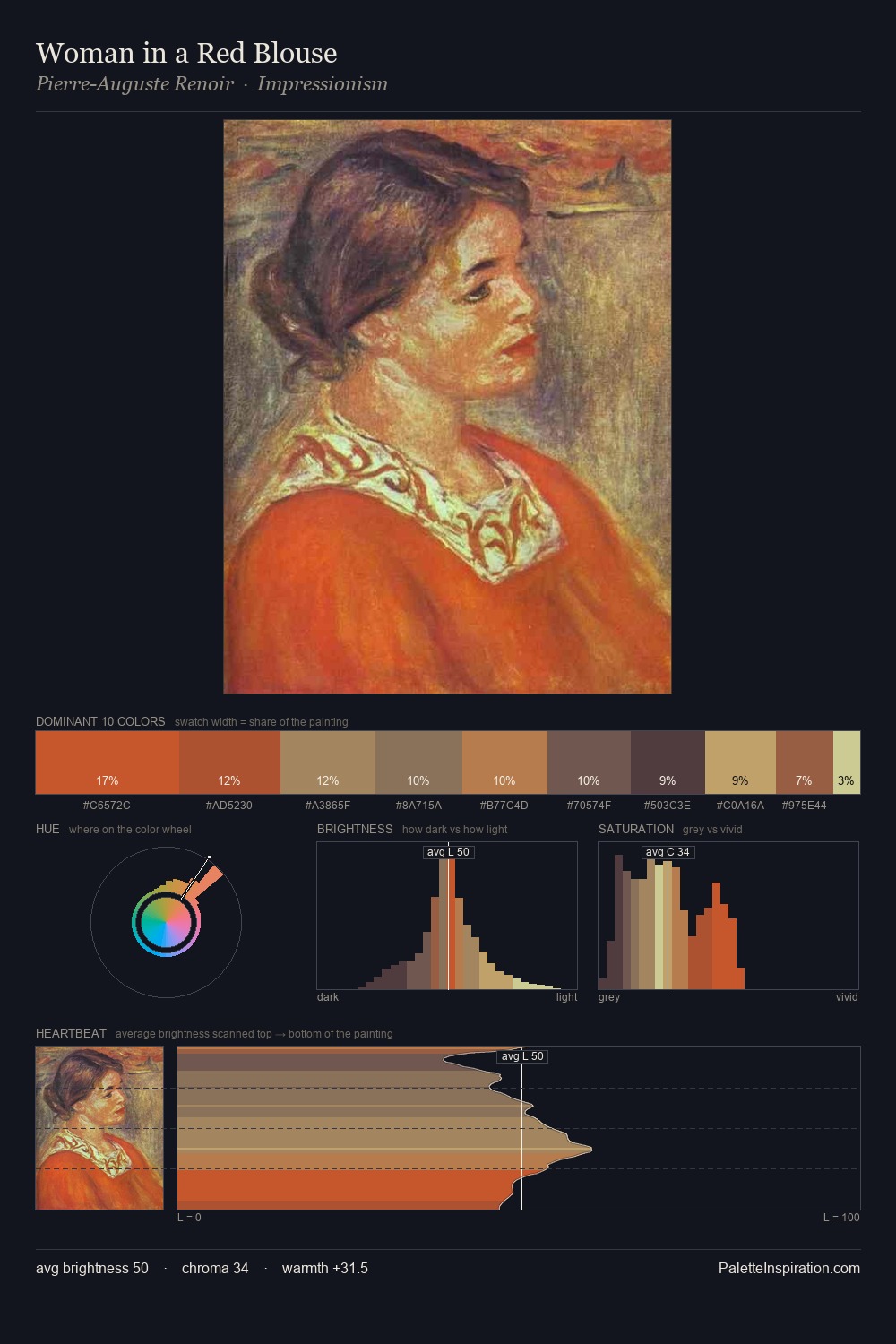Click the BRIGHTNESS section heading
Image resolution: width=896 pixels, height=1344 pixels.
(355, 829)
